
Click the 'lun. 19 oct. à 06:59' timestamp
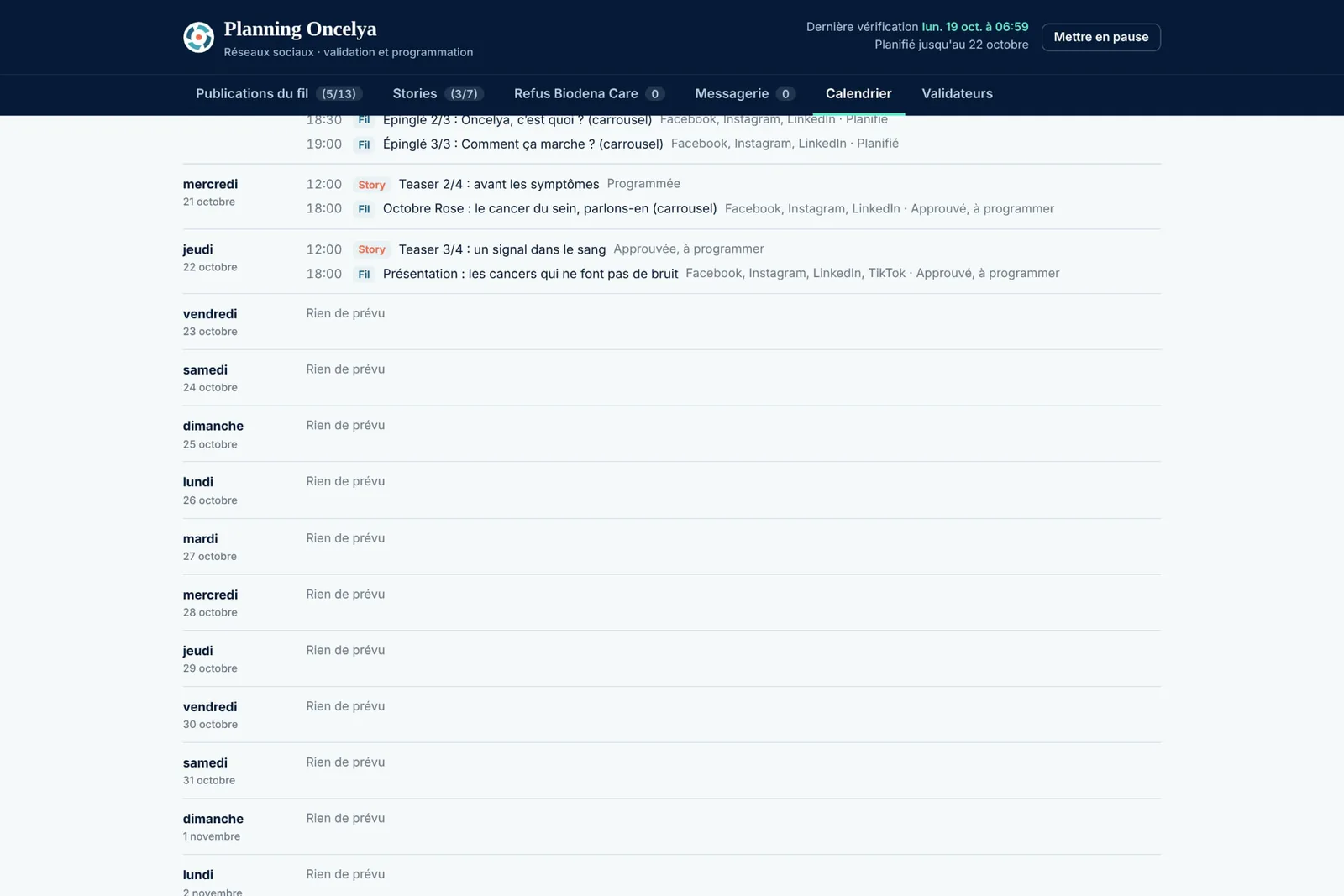coord(975,27)
